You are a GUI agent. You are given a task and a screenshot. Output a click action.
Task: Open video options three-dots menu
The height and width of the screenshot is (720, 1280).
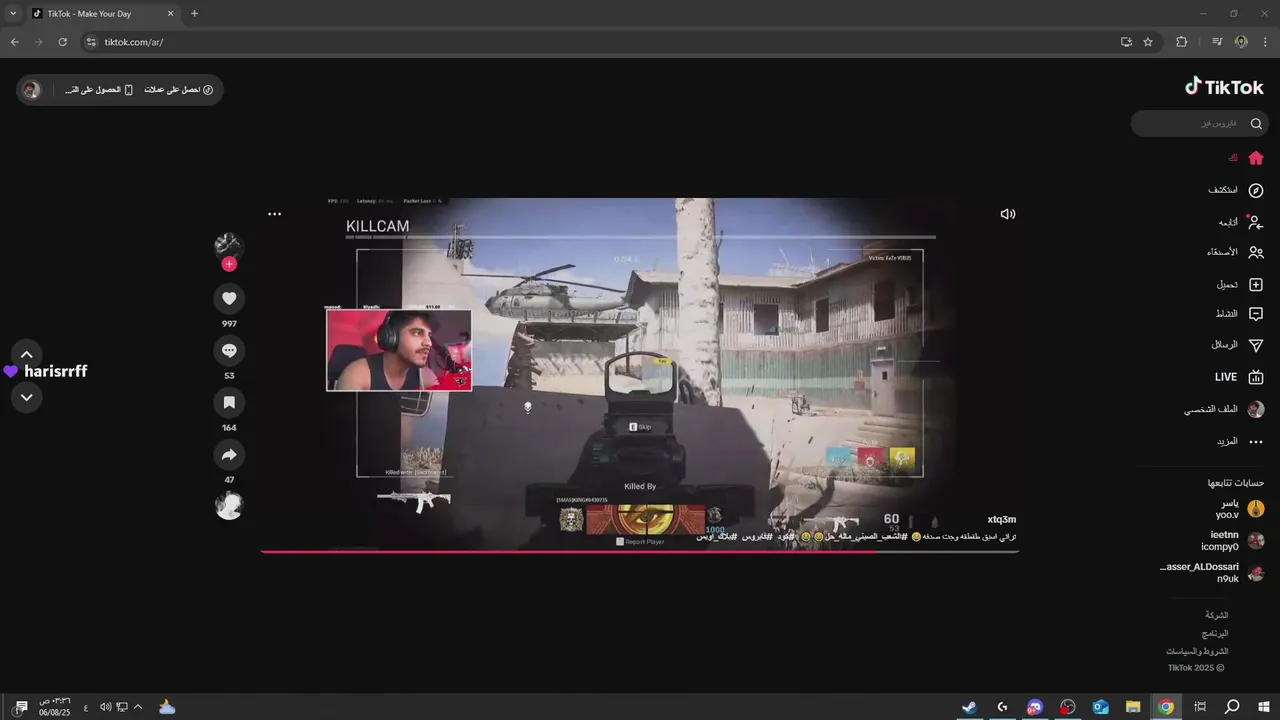pos(274,214)
